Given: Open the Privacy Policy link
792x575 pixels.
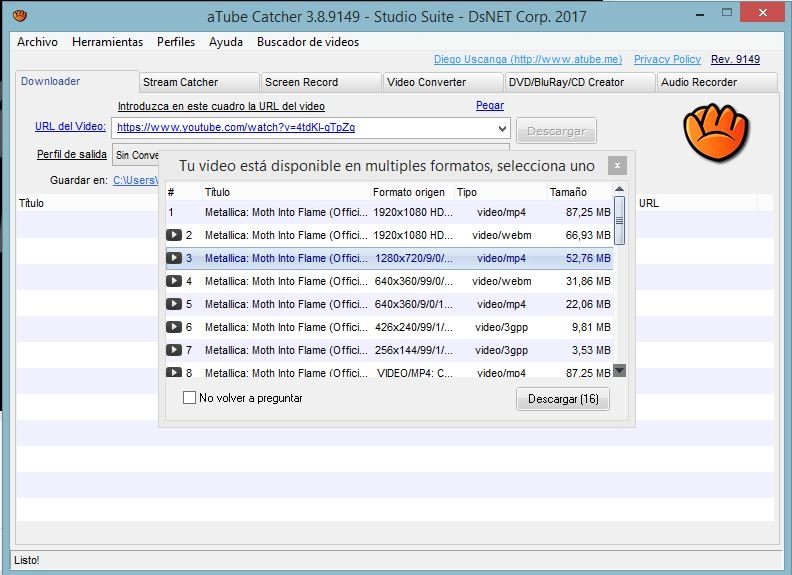Looking at the screenshot, I should [667, 59].
